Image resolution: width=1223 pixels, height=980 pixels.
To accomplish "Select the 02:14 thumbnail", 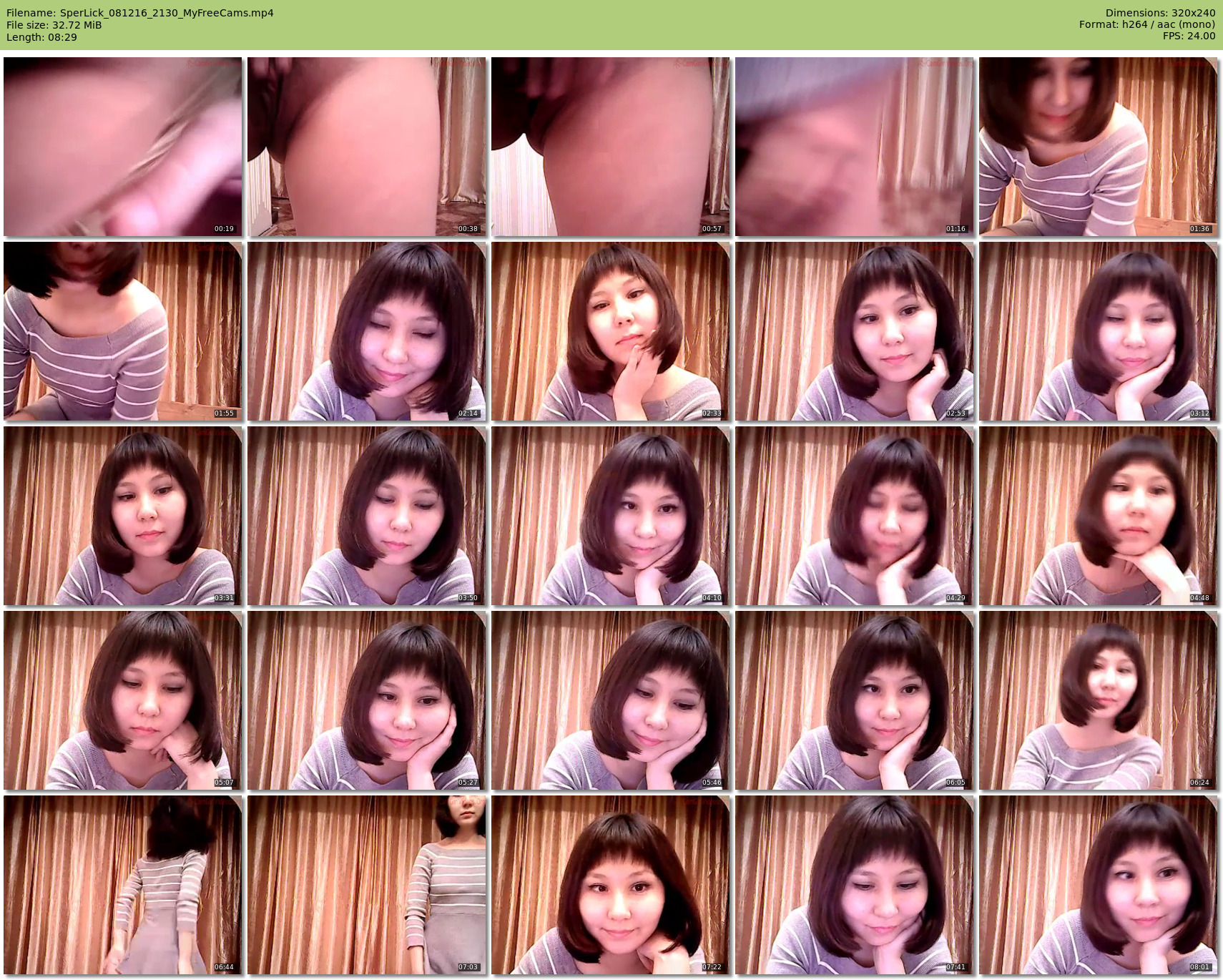I will (366, 331).
